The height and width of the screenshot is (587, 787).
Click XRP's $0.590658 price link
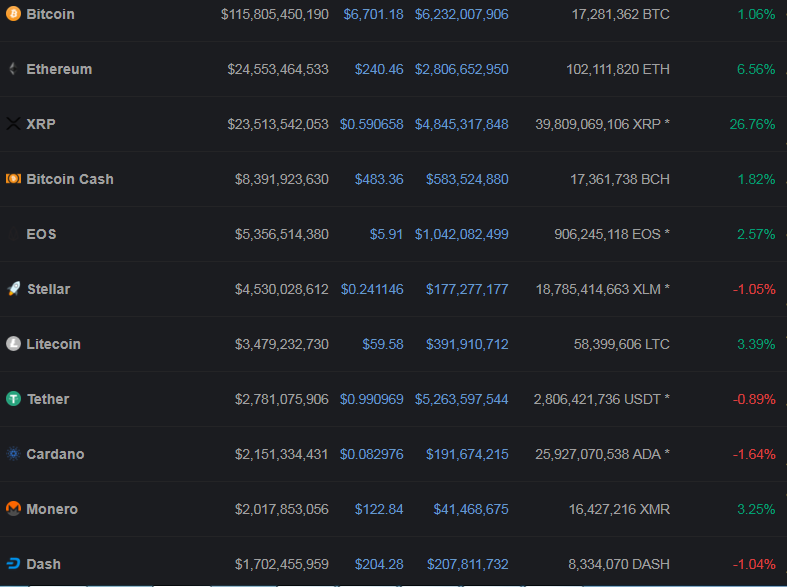point(372,124)
